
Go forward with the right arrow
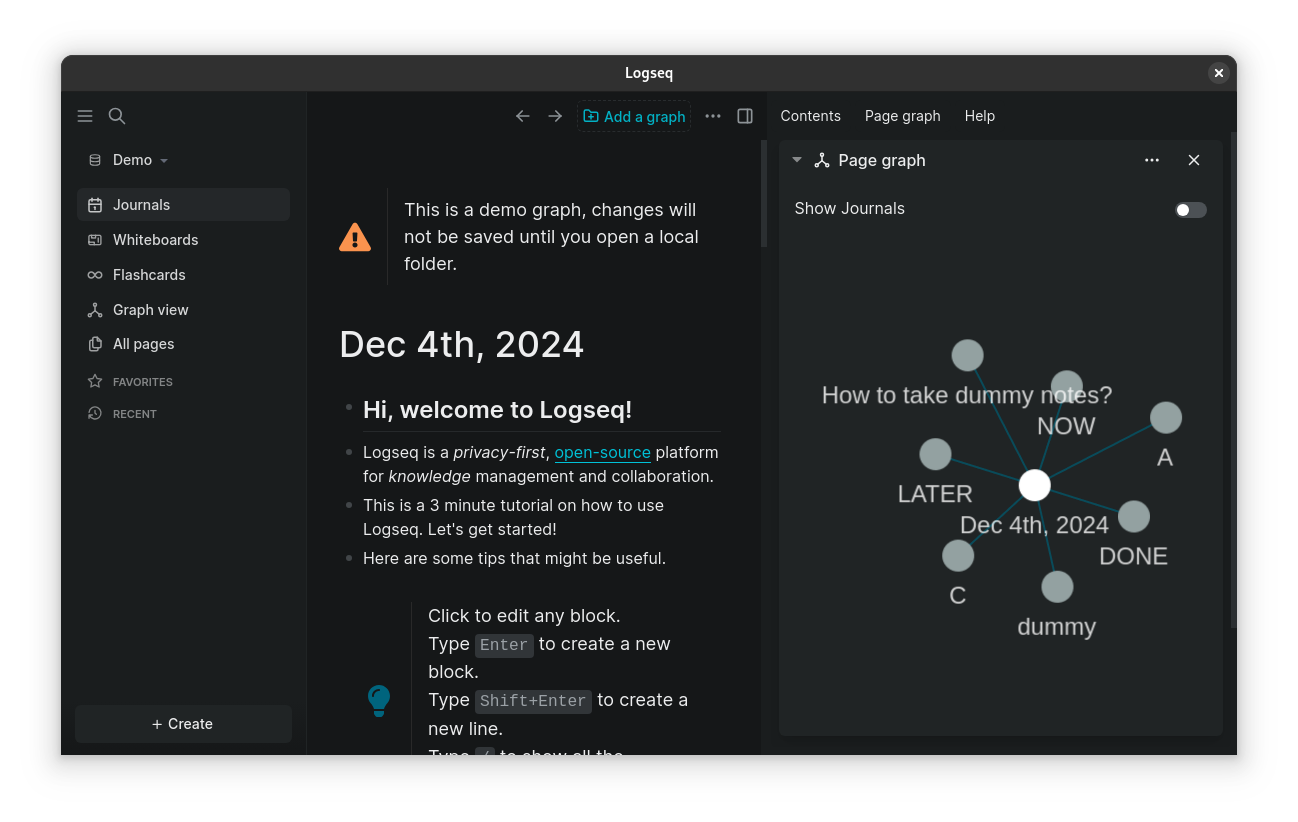(555, 116)
